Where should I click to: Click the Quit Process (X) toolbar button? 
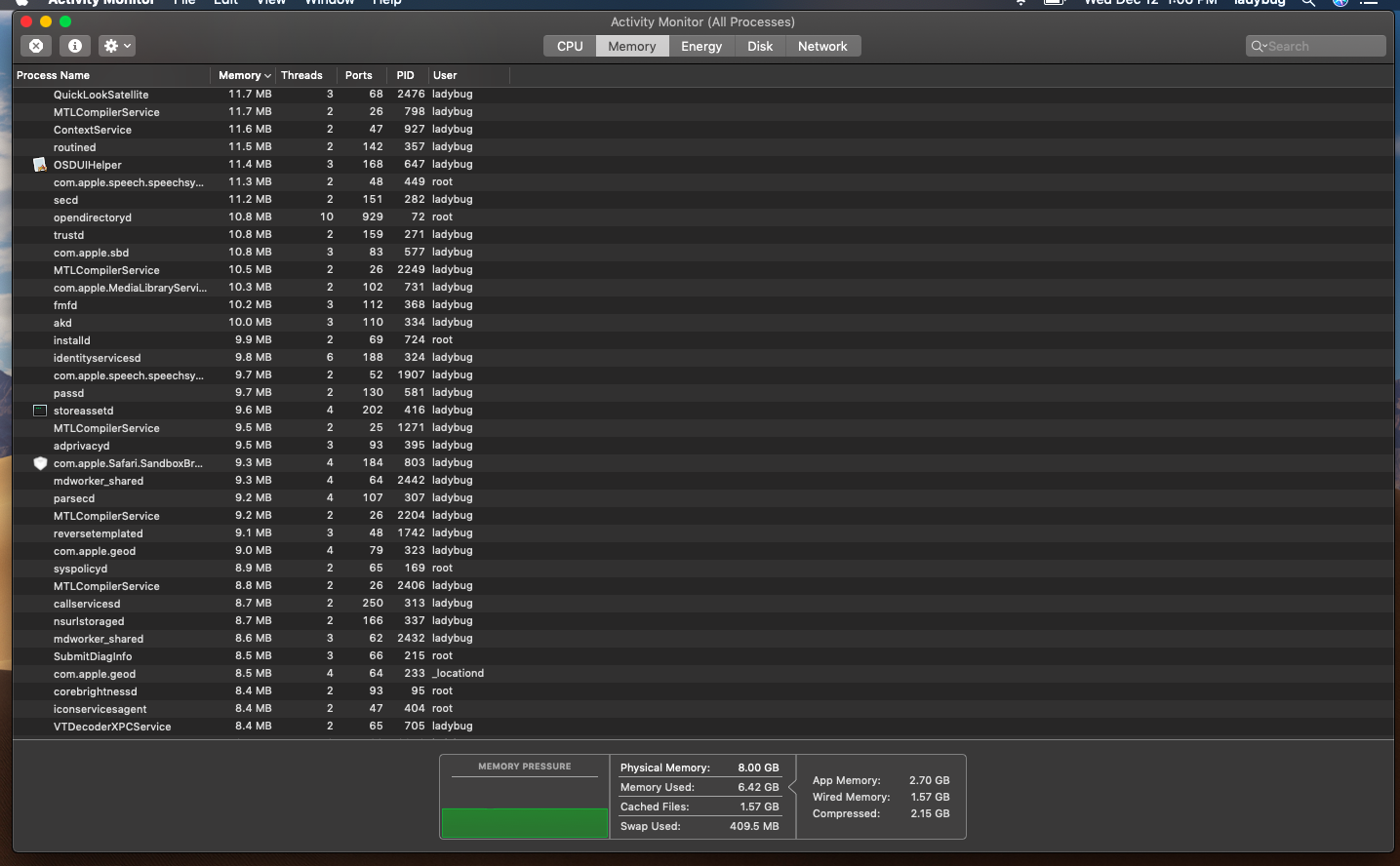coord(36,46)
